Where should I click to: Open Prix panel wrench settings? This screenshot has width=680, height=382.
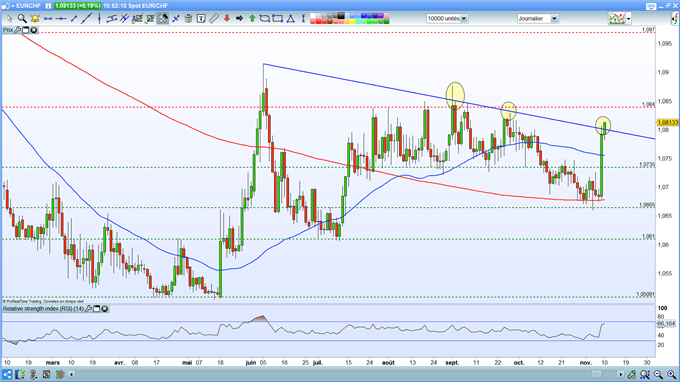(18, 30)
